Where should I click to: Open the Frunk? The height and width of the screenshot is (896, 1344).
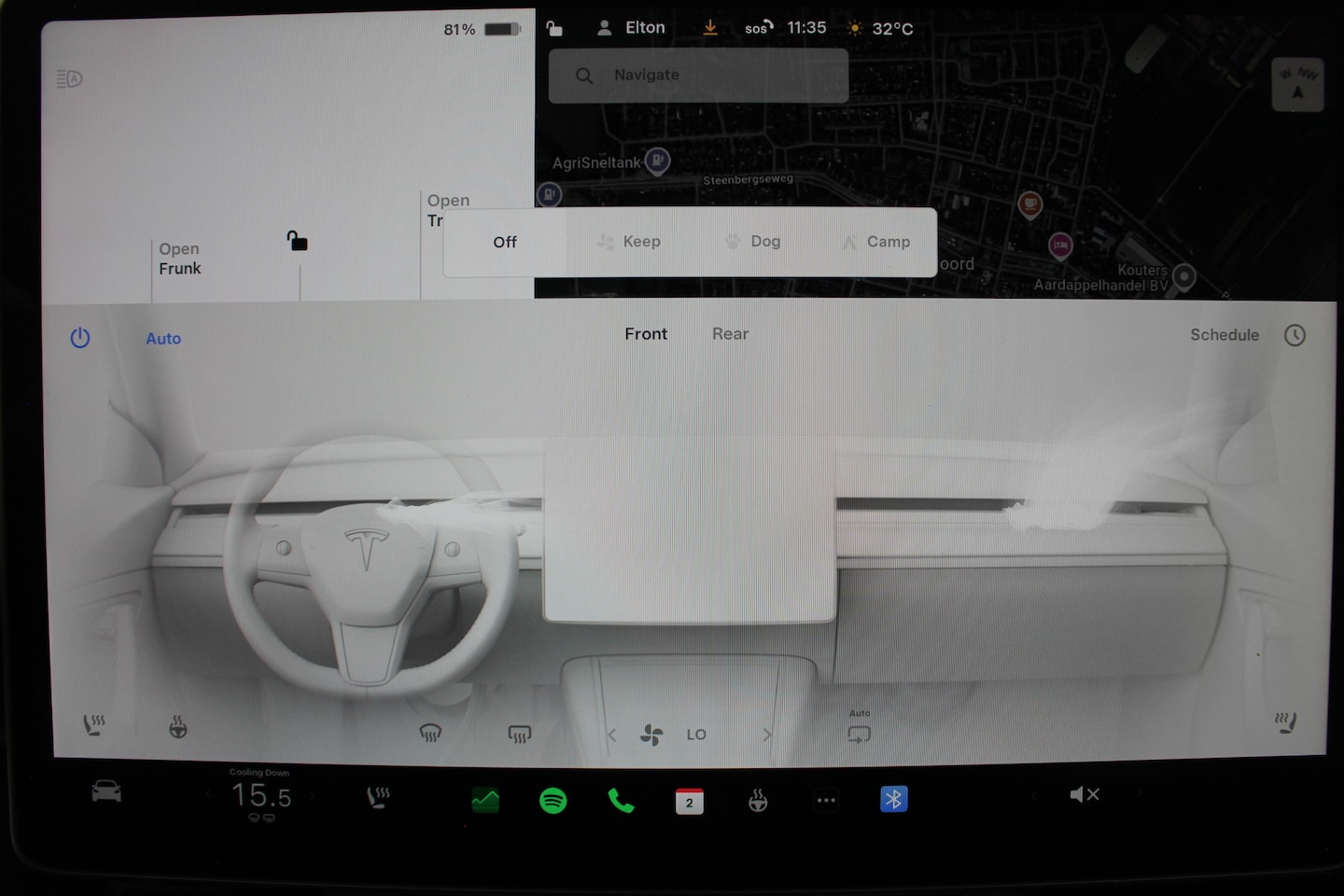[179, 259]
